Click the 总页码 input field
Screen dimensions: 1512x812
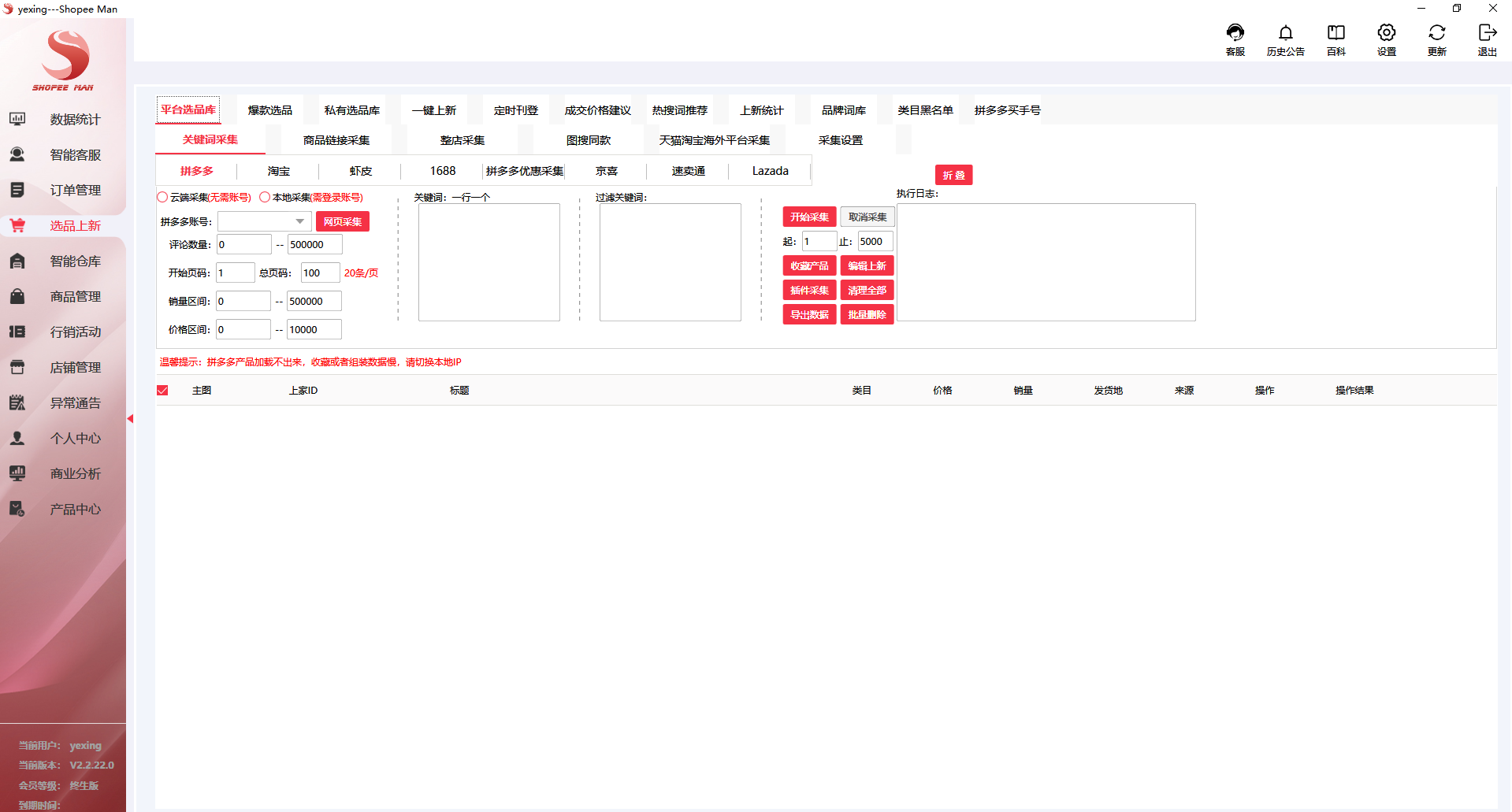[x=321, y=273]
